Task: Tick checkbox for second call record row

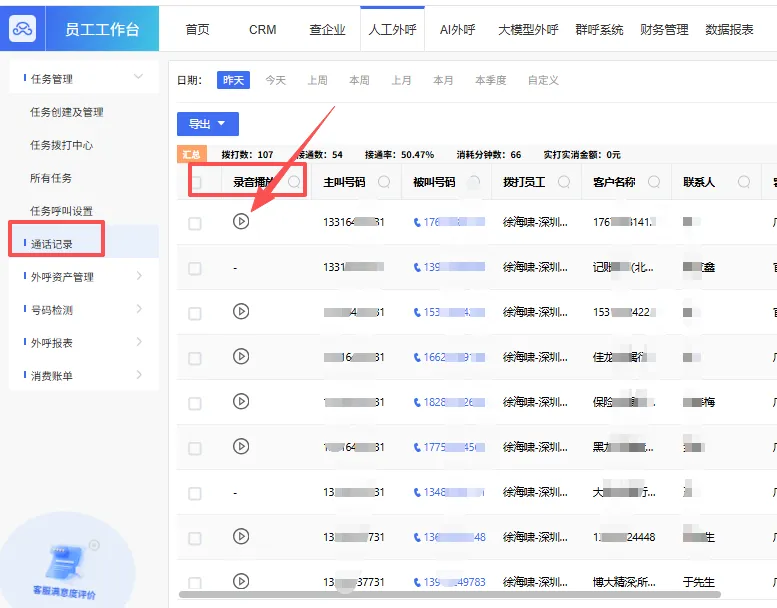Action: pos(195,269)
